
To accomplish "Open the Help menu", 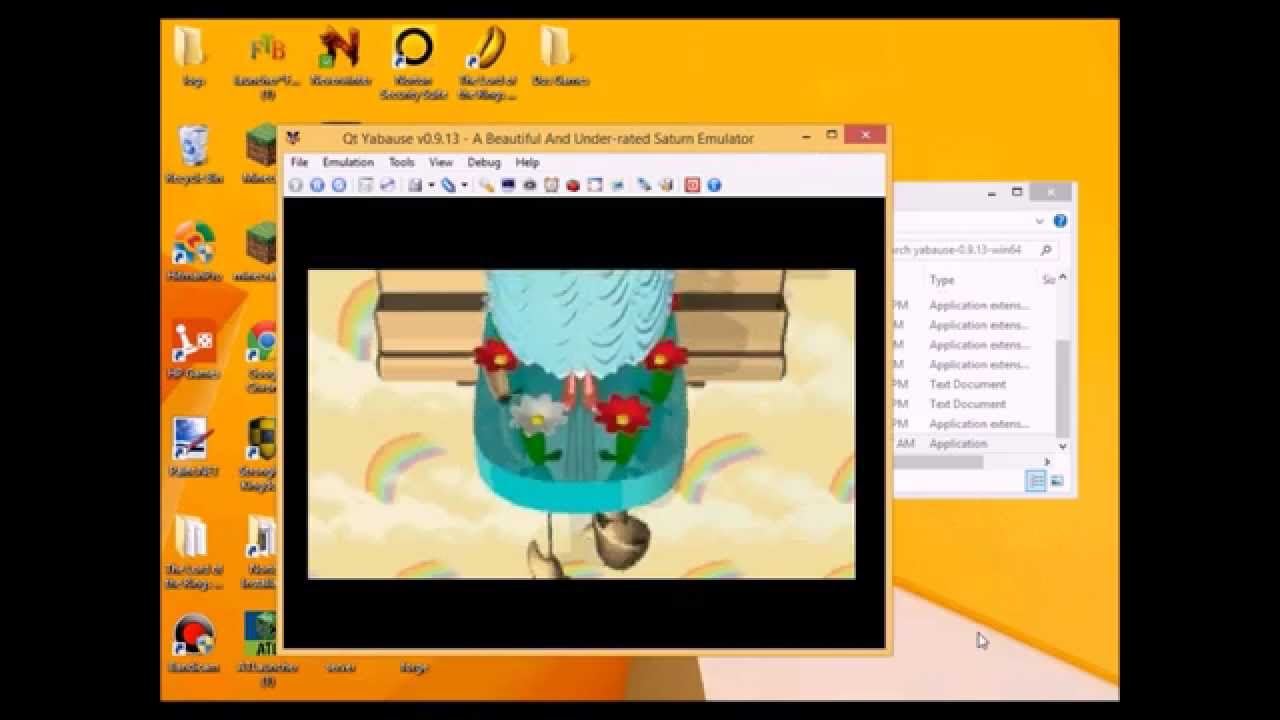I will pyautogui.click(x=527, y=162).
